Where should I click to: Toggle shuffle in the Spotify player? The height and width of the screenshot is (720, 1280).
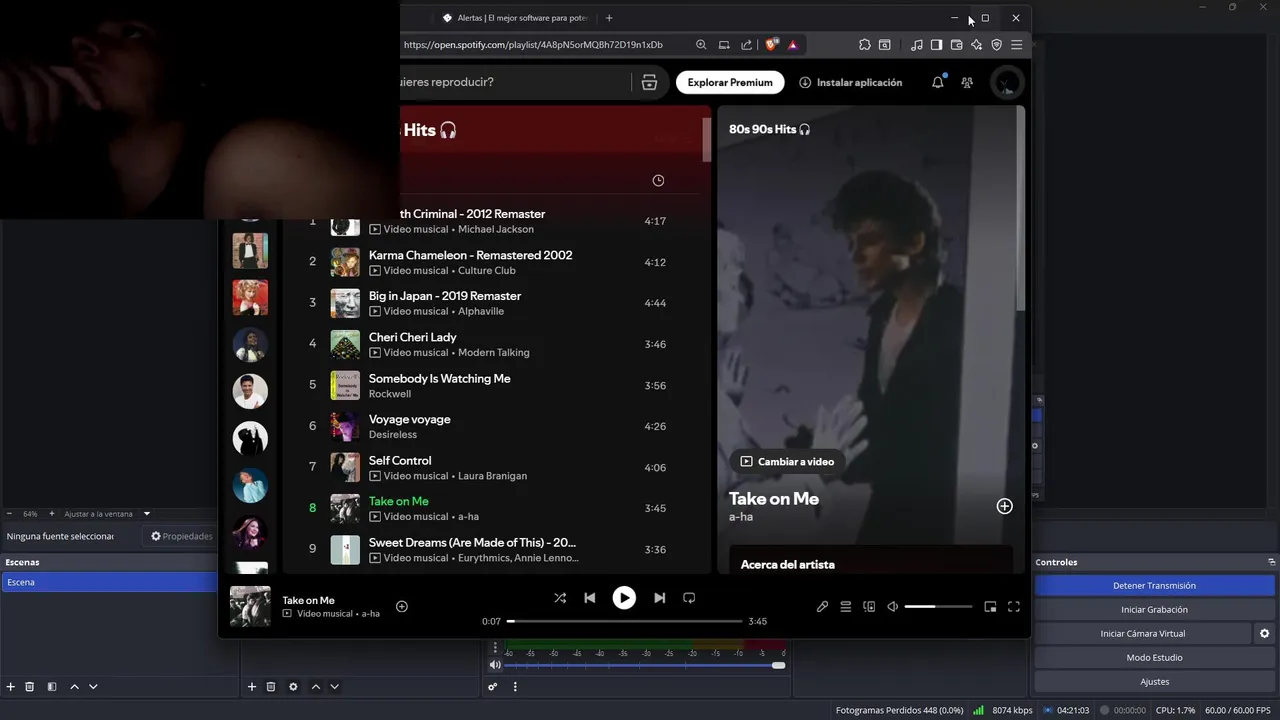point(560,598)
